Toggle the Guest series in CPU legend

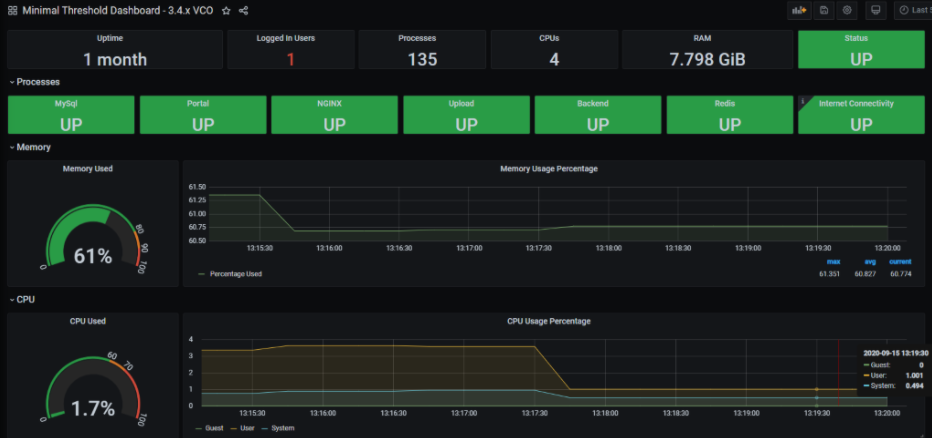209,428
